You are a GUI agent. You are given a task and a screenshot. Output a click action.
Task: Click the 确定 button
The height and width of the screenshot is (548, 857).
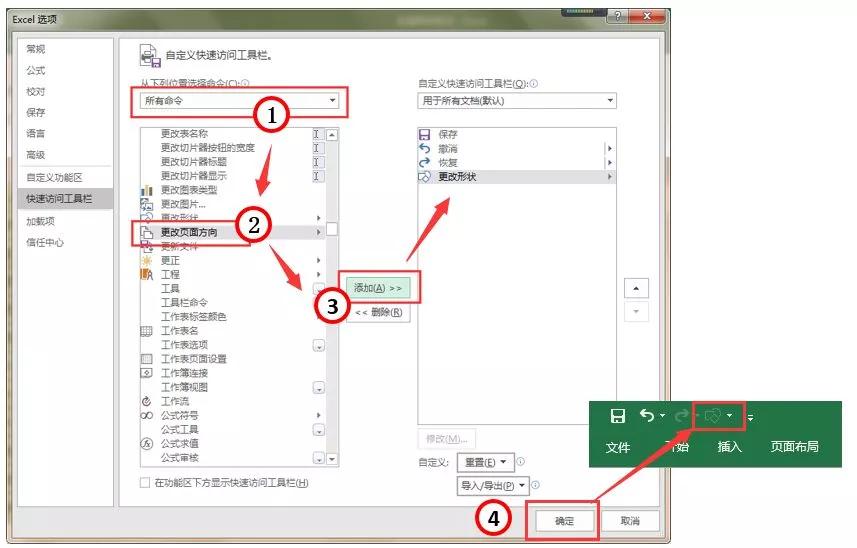pyautogui.click(x=565, y=521)
